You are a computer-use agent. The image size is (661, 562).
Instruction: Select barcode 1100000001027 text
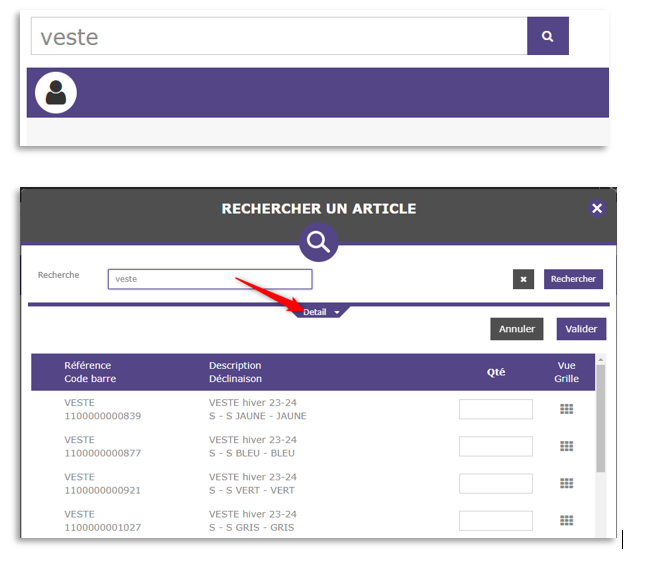coord(102,527)
